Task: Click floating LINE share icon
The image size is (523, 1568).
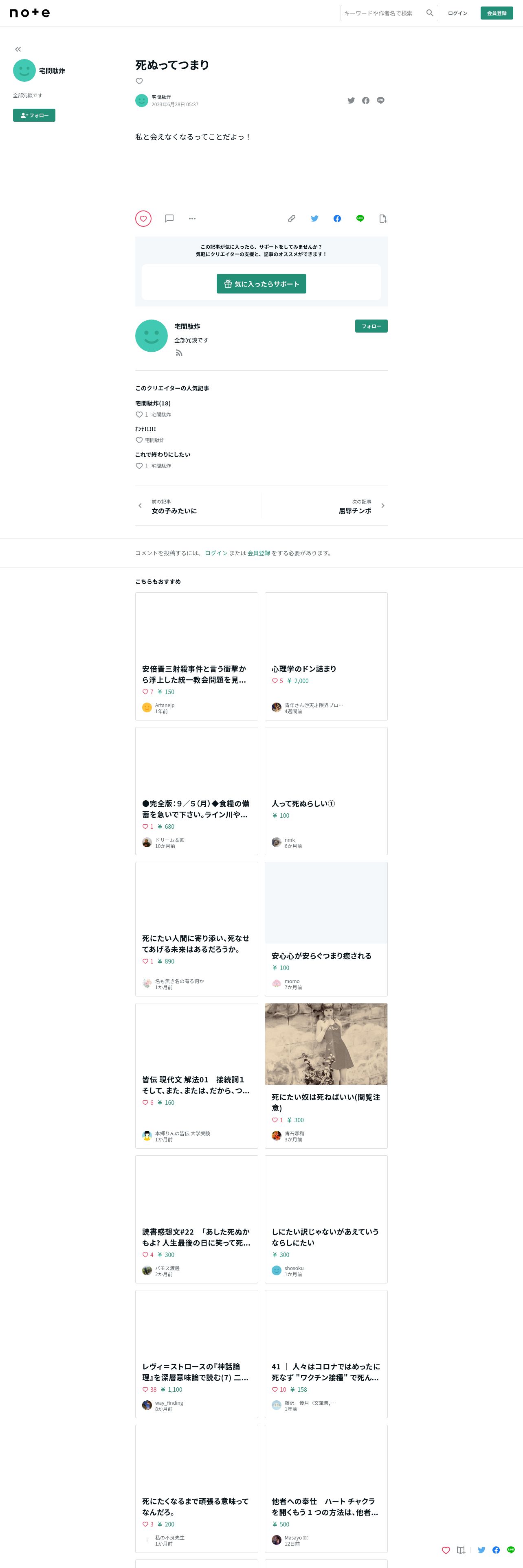Action: point(511,1550)
